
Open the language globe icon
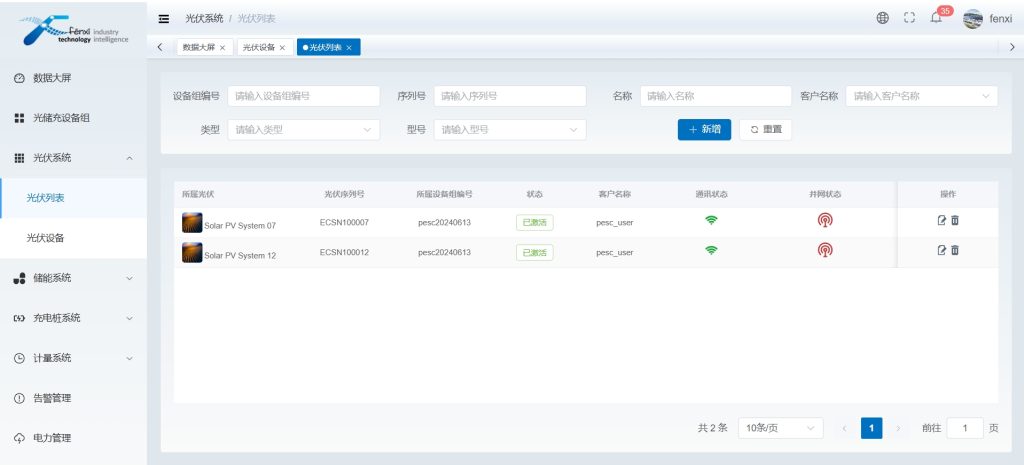pyautogui.click(x=883, y=18)
